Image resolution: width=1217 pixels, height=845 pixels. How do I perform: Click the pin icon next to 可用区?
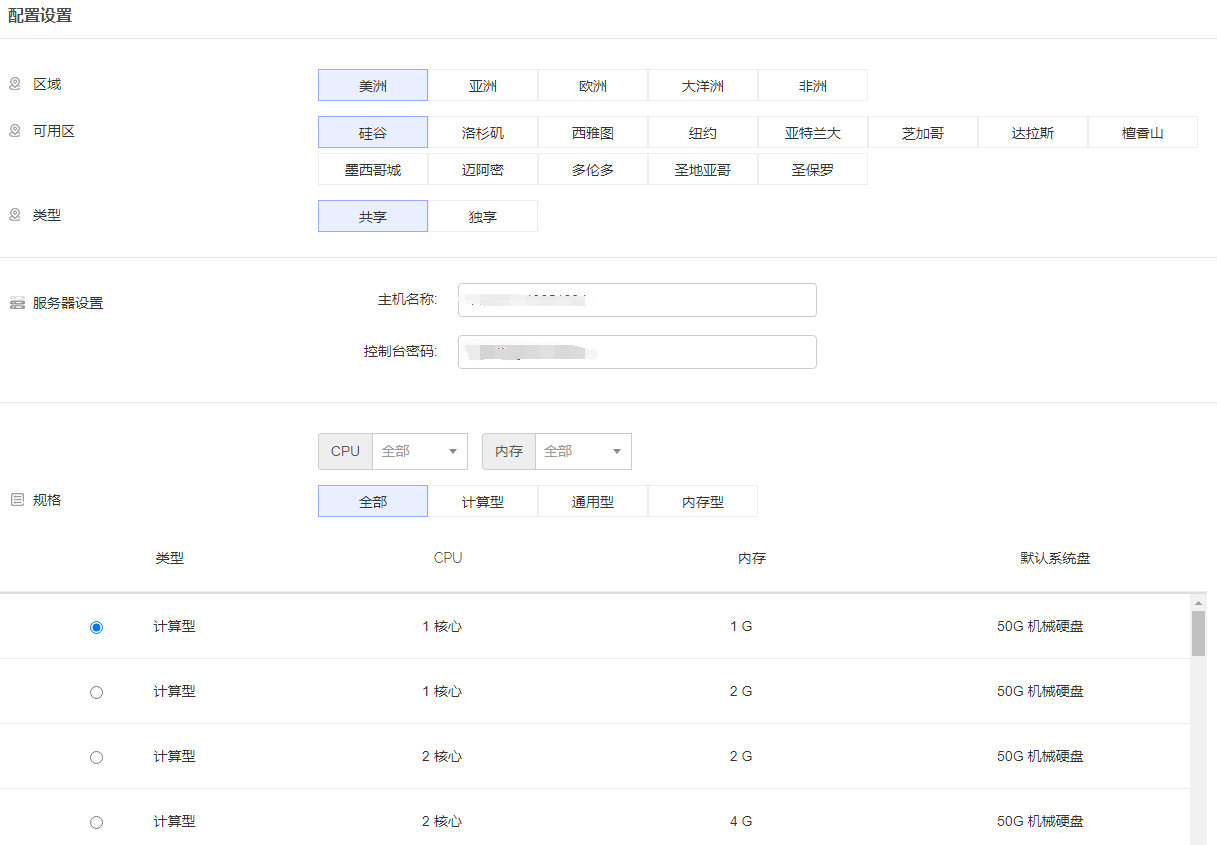15,131
